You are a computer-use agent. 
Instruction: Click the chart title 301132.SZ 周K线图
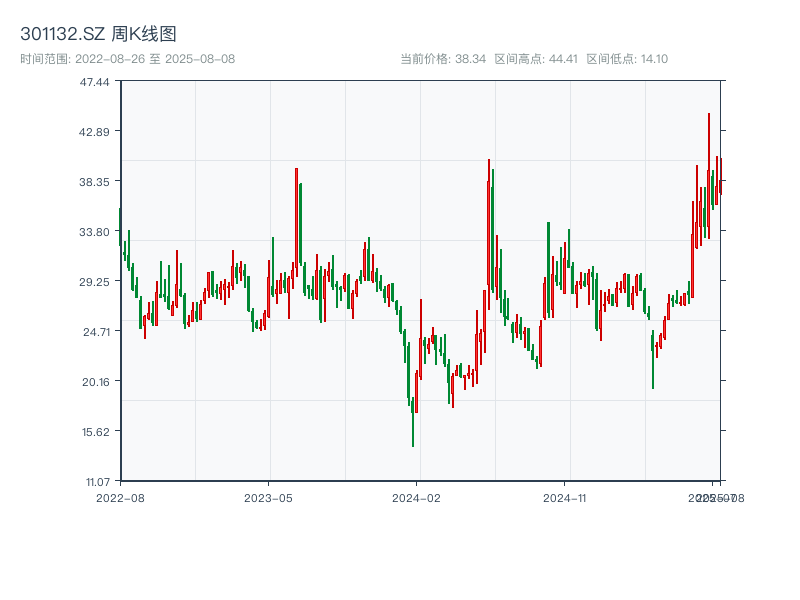click(x=98, y=34)
